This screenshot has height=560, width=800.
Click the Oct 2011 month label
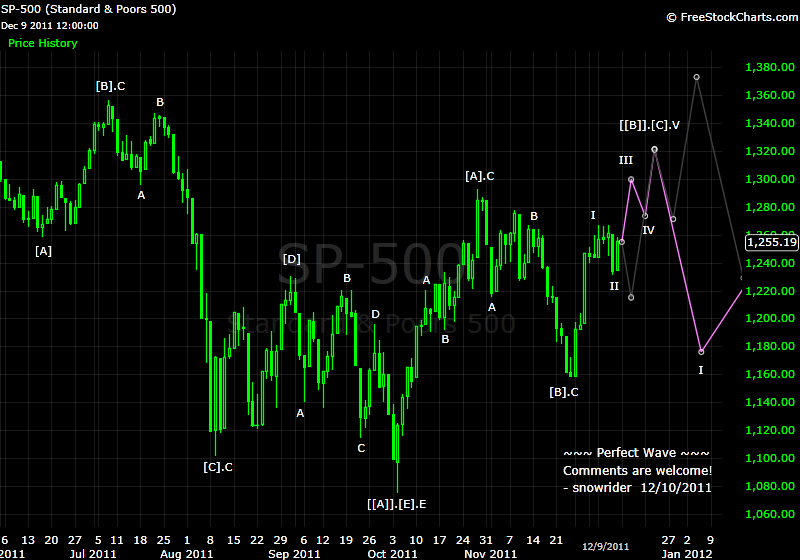pyautogui.click(x=392, y=554)
